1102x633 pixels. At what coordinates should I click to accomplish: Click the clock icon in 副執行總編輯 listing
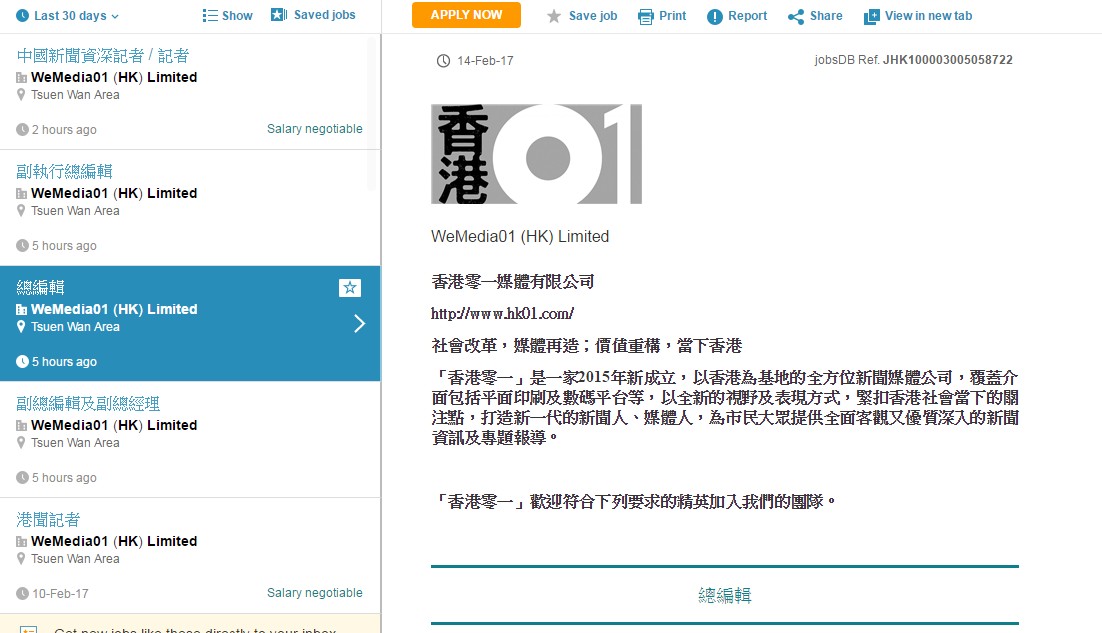click(22, 245)
